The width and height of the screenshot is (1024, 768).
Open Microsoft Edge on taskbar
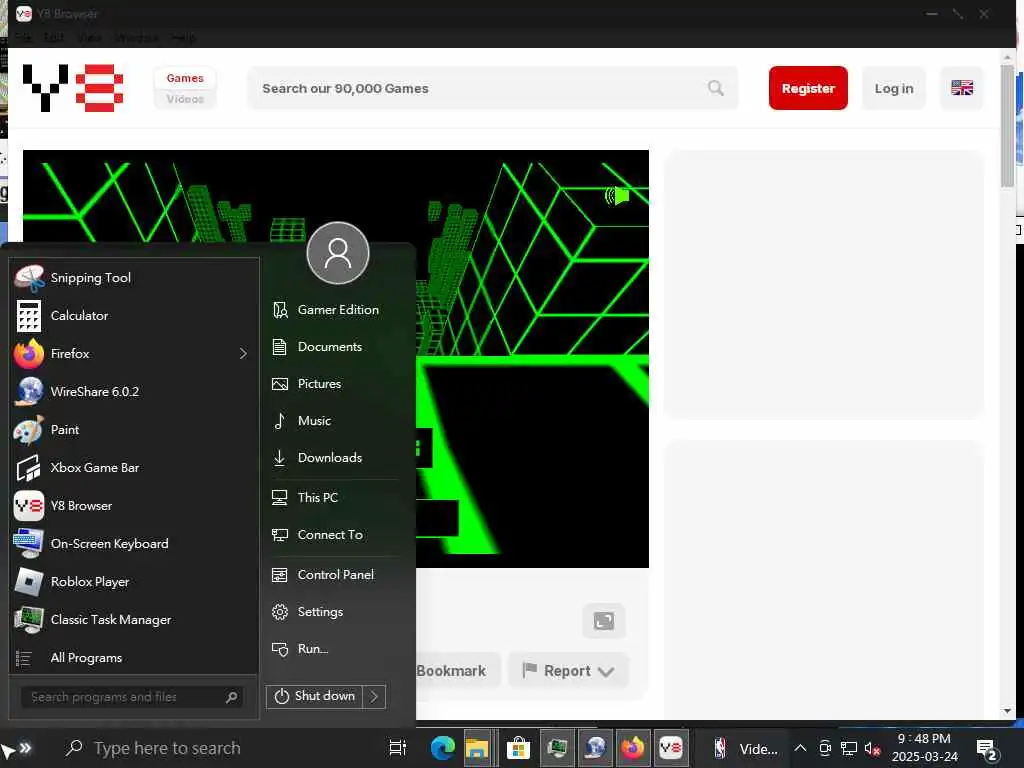[442, 748]
